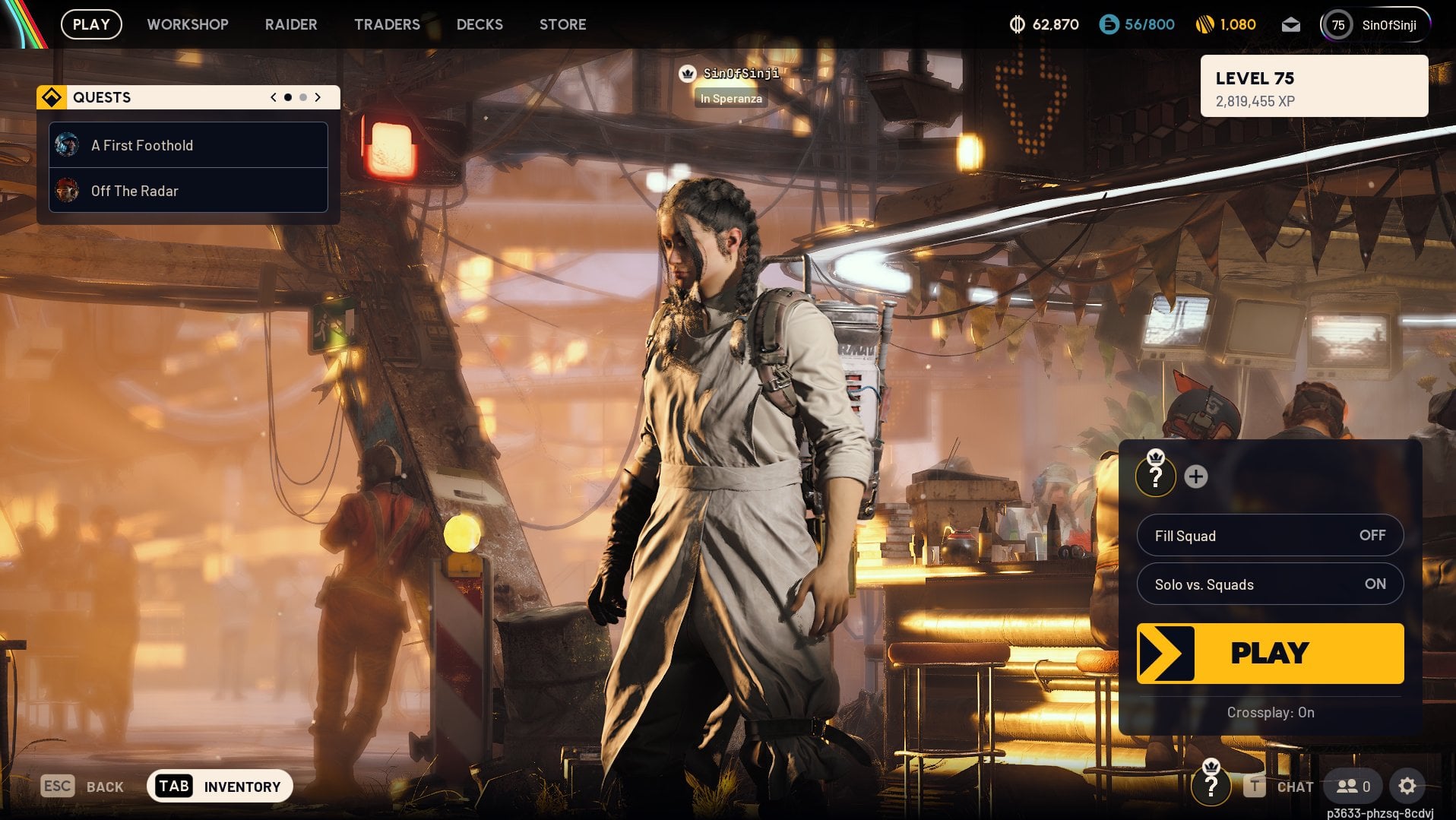Click the Esc Back button
The width and height of the screenshot is (1456, 820).
(82, 787)
